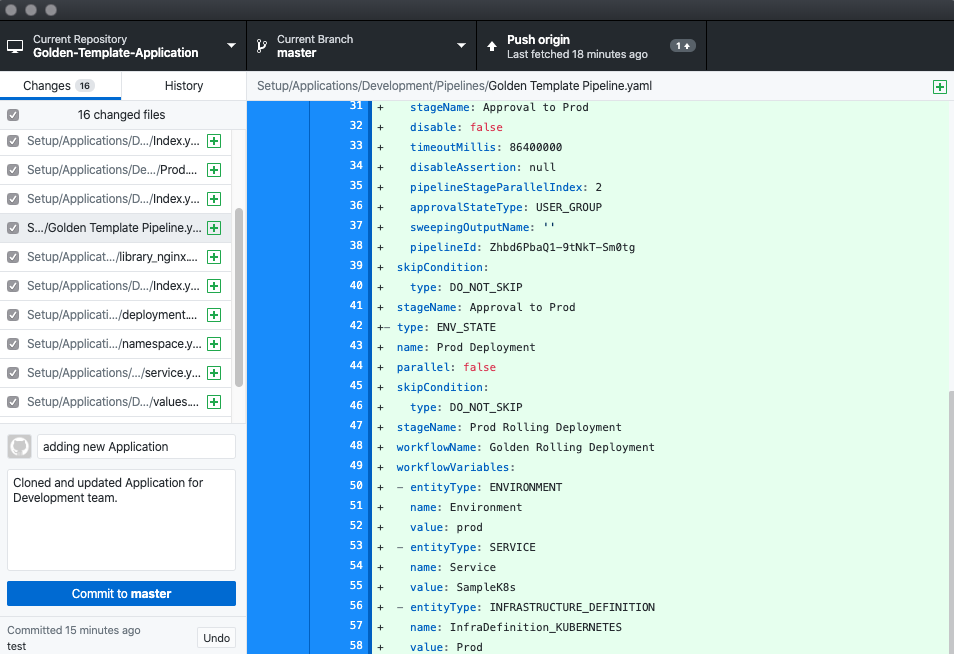Image resolution: width=954 pixels, height=654 pixels.
Task: Click the 16 count badge on Changes
Action: 85,86
